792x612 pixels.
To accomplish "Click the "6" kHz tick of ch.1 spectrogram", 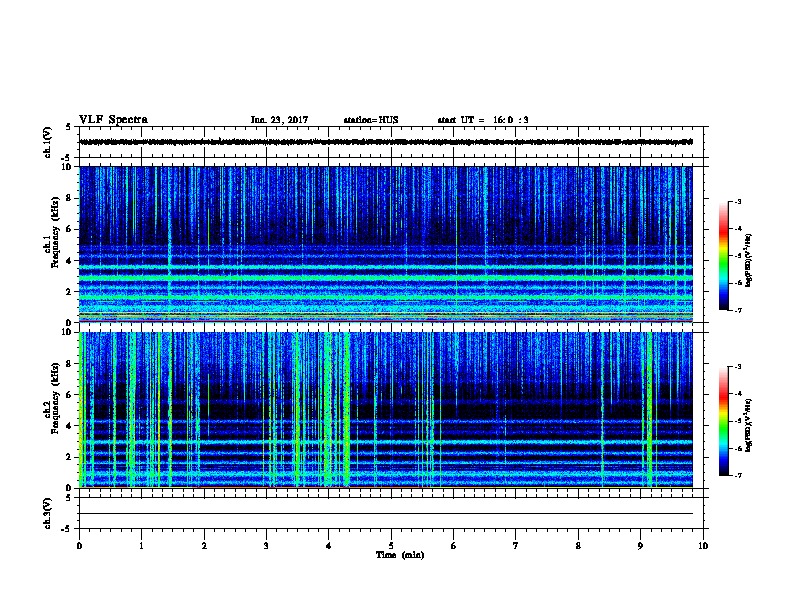I will point(70,229).
